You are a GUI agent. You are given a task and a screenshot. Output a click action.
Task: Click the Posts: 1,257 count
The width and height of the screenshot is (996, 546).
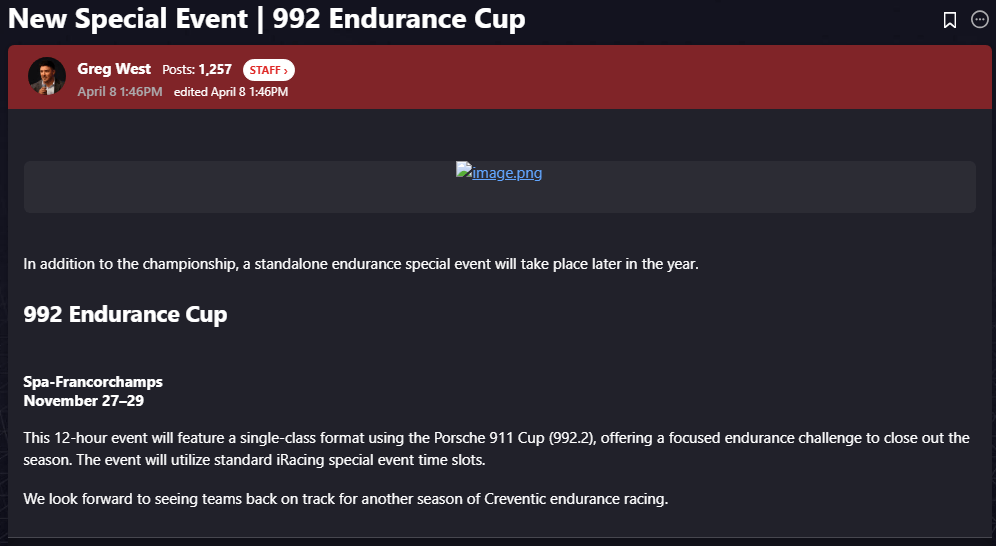pyautogui.click(x=197, y=70)
